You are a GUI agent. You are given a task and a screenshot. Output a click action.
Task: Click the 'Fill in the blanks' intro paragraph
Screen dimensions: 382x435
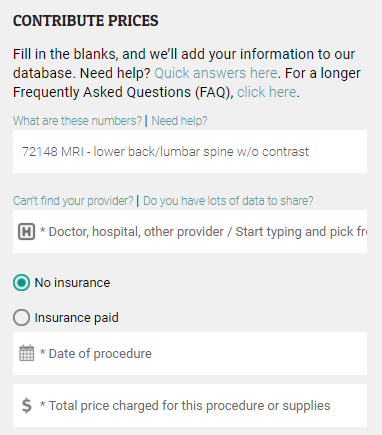(187, 73)
